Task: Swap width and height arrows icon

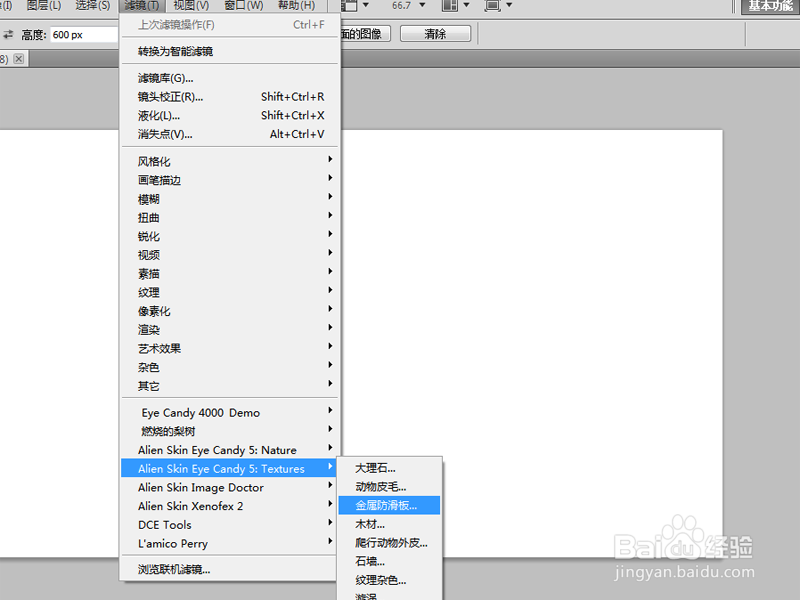Action: click(x=8, y=34)
